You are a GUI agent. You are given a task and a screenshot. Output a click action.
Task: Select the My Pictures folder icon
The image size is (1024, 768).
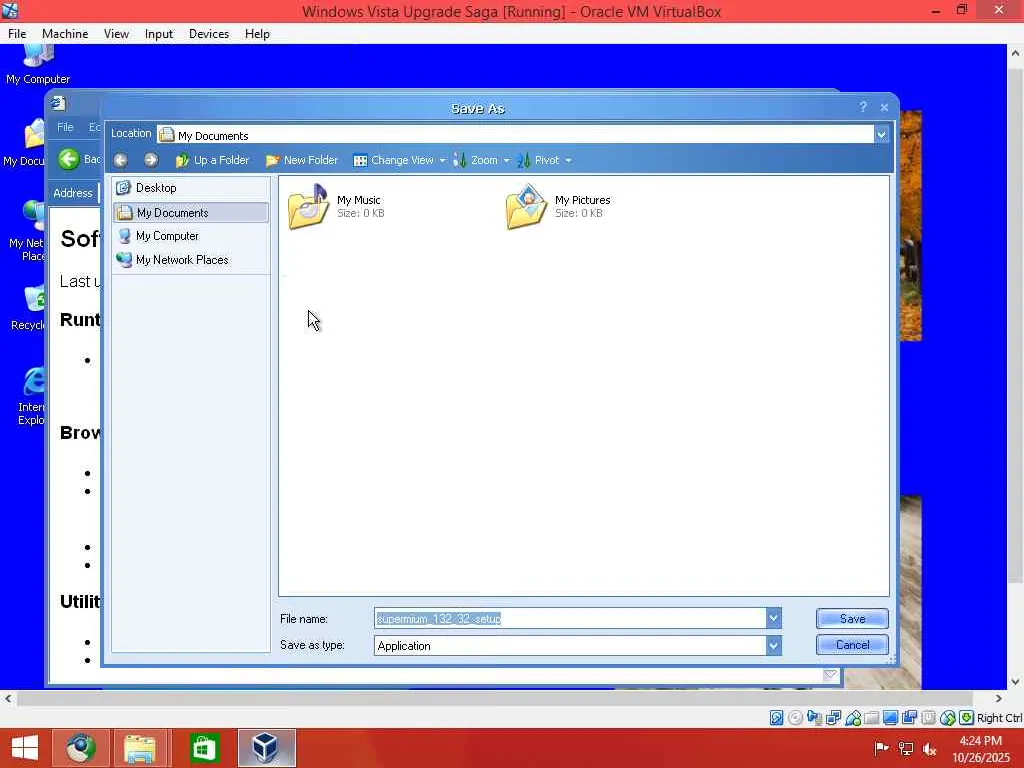526,206
